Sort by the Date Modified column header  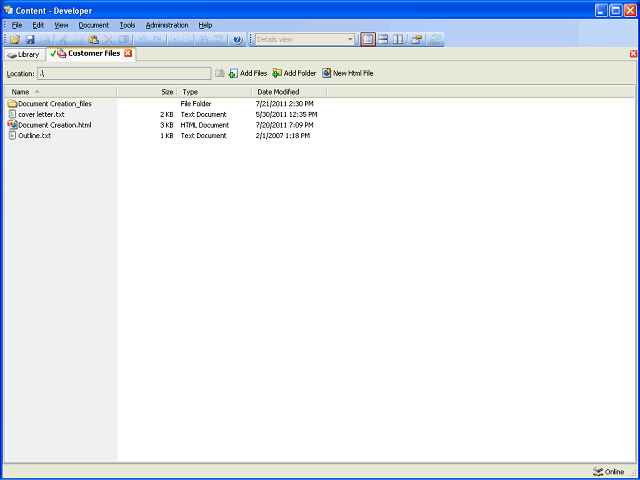click(289, 92)
